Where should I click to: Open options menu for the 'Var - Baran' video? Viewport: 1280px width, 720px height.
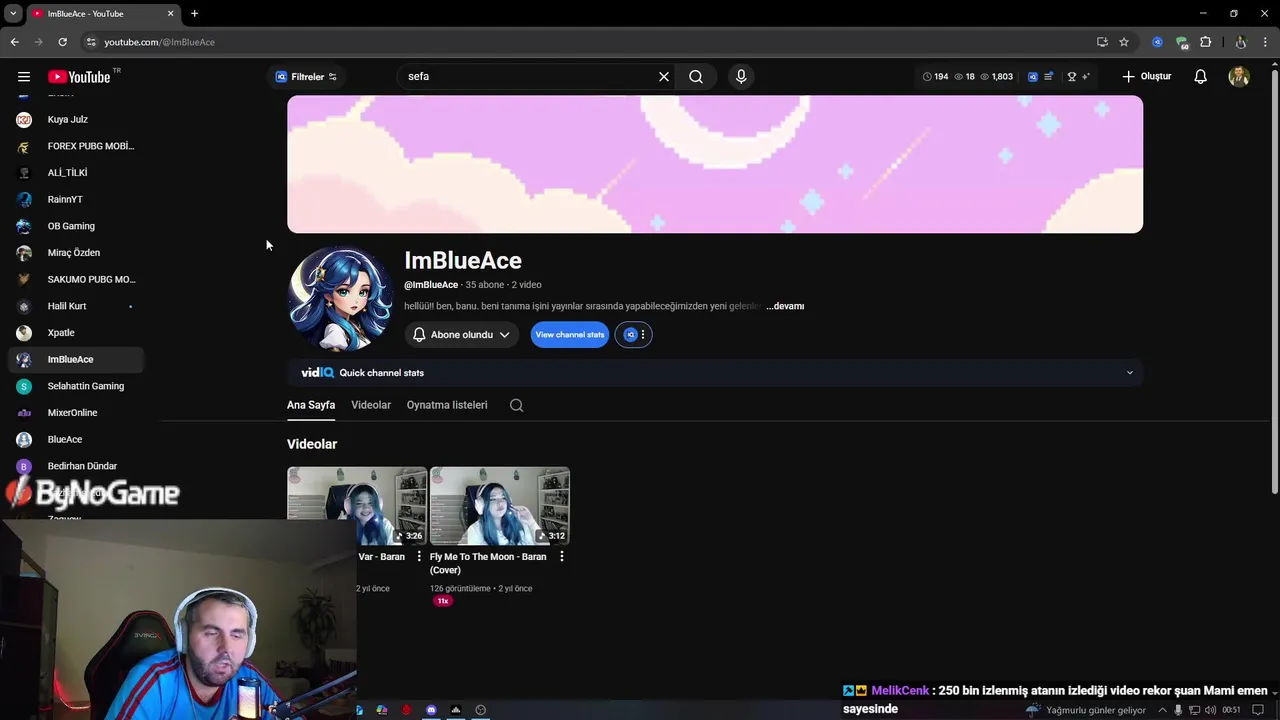coord(419,557)
